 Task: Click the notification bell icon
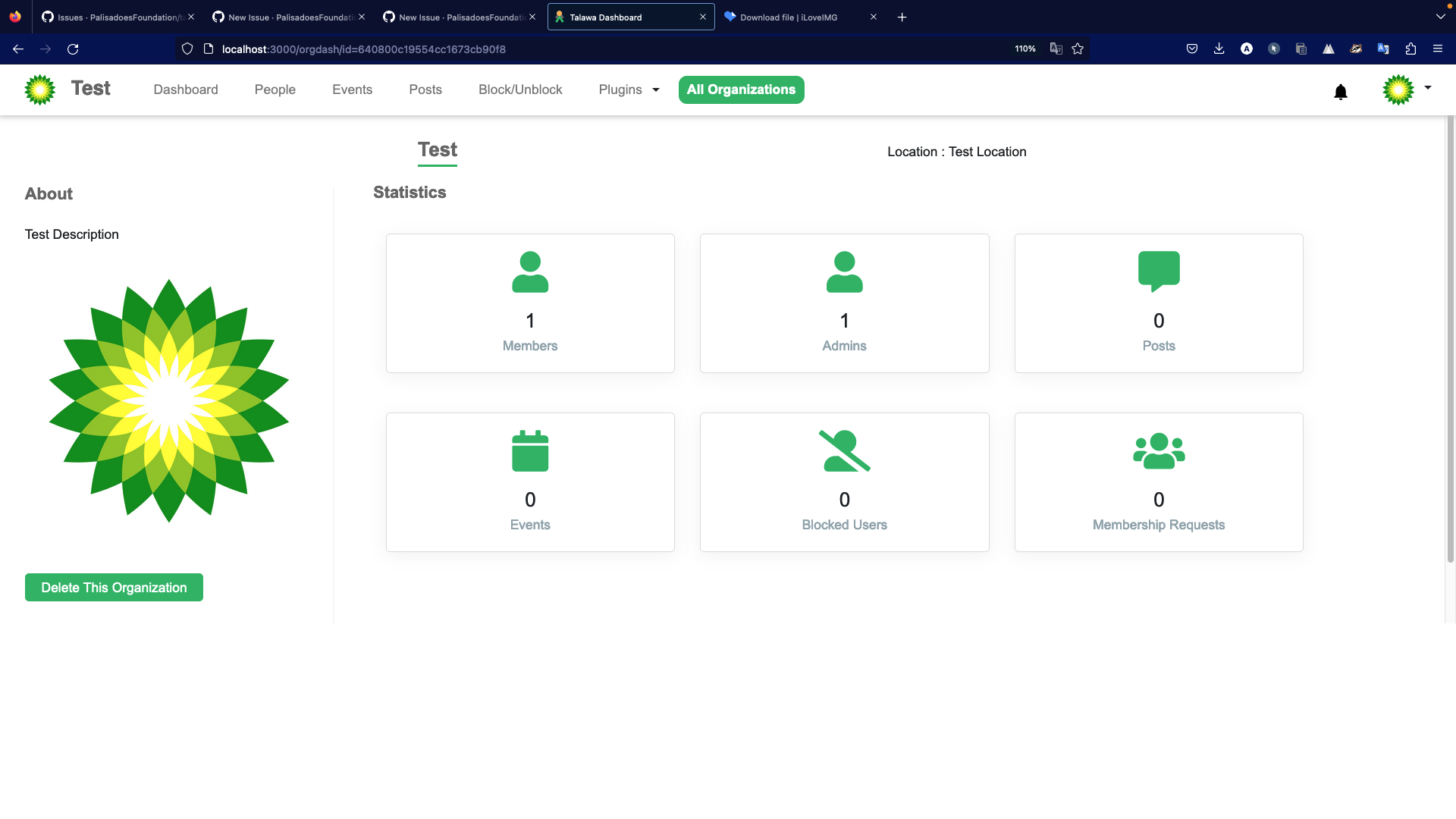(x=1340, y=92)
